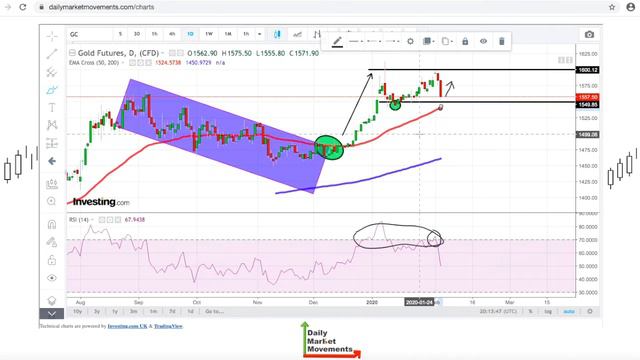The height and width of the screenshot is (360, 640).
Task: Open the candlestick chart style selector
Action: [x=277, y=34]
